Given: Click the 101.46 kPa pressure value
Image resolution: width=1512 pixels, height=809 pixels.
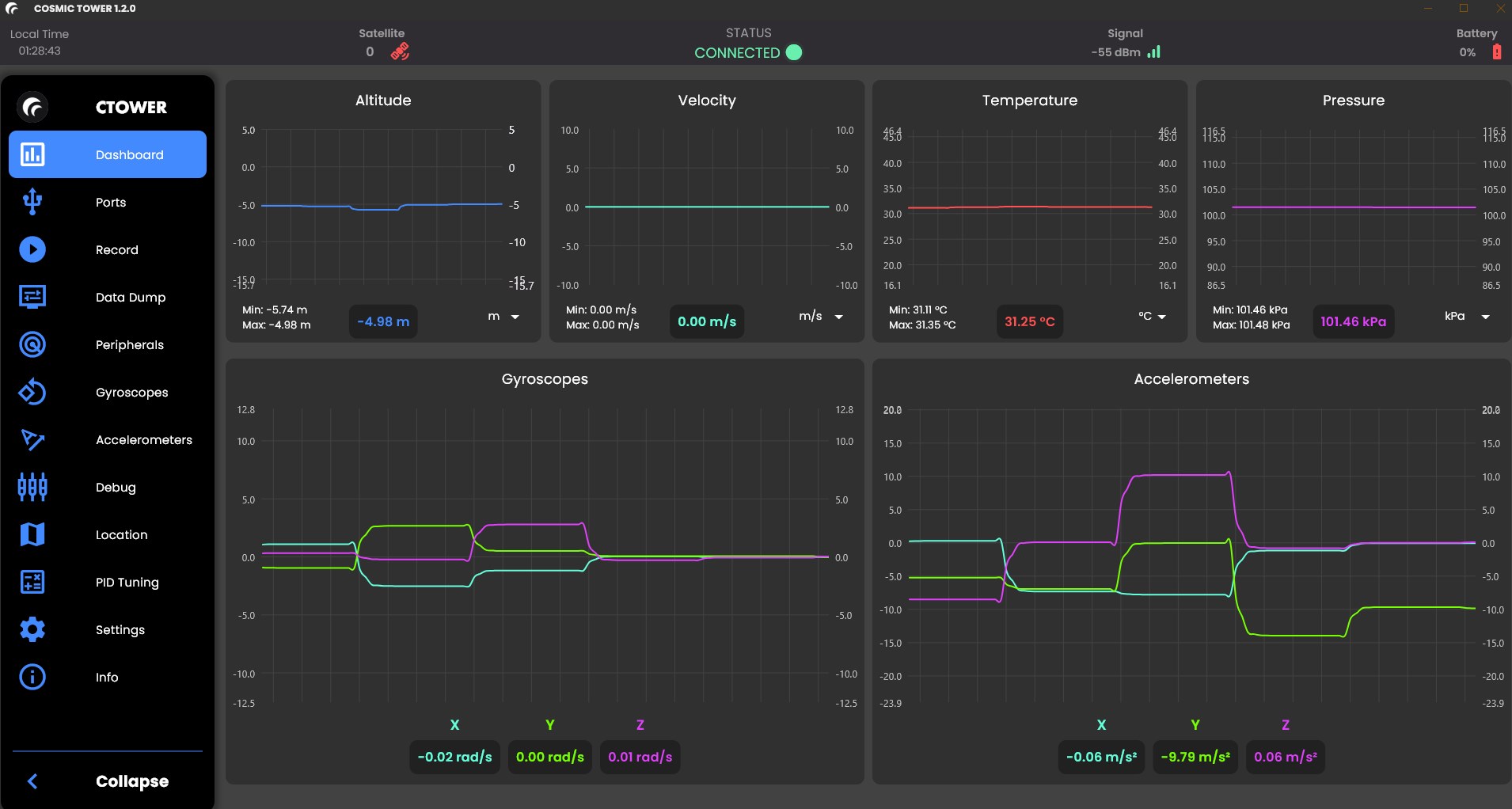Looking at the screenshot, I should (1353, 321).
